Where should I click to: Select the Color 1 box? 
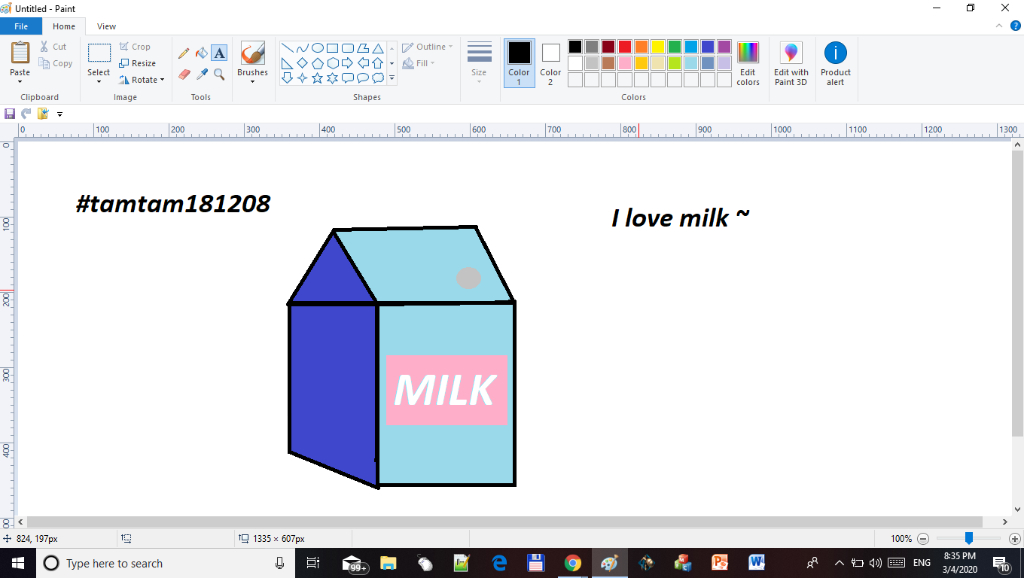point(519,63)
